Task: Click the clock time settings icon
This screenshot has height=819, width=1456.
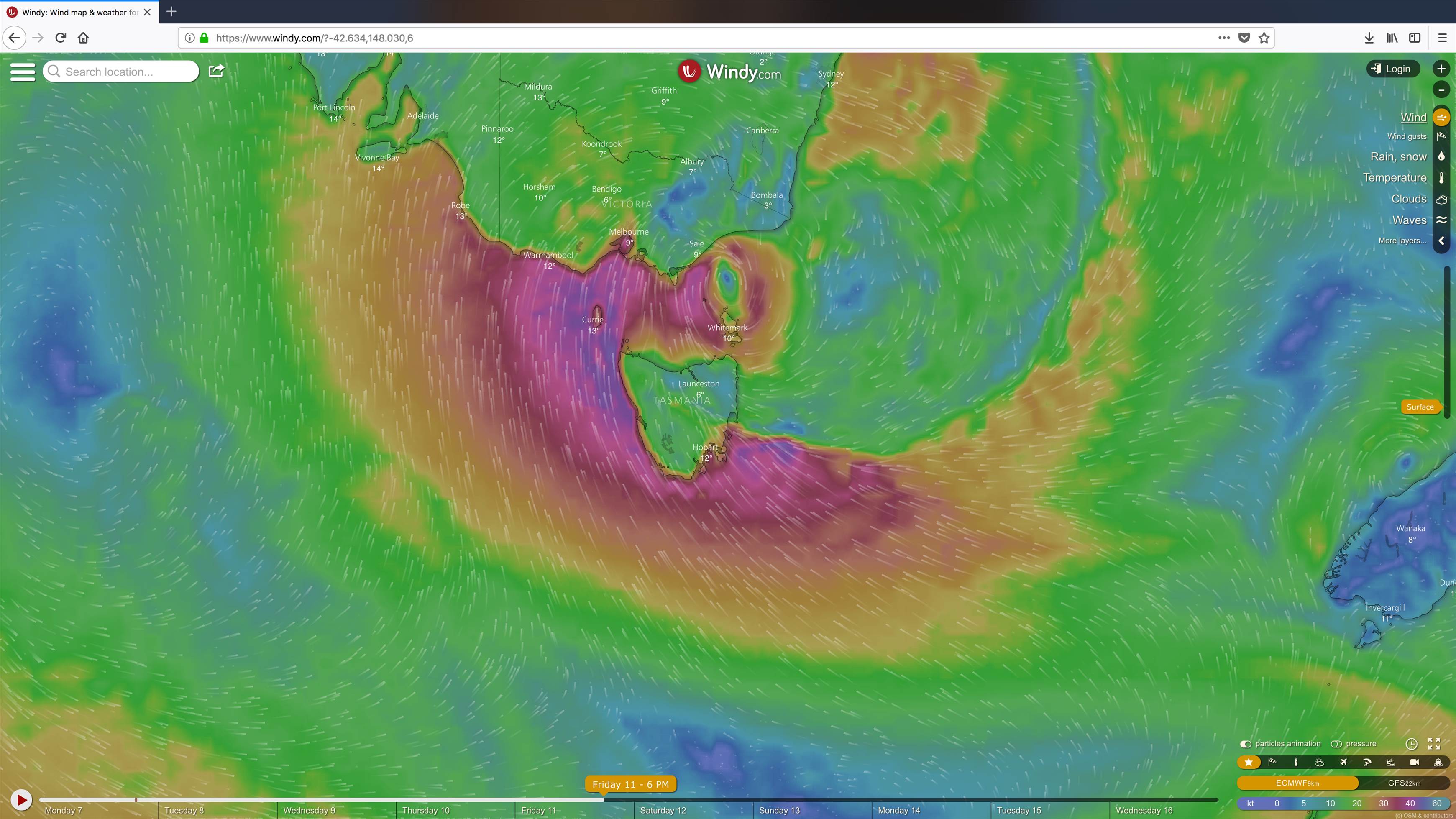Action: [x=1411, y=743]
